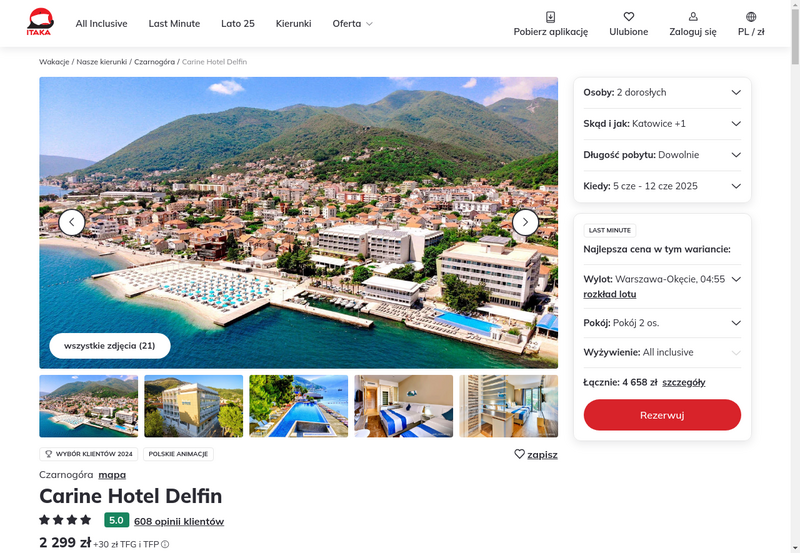This screenshot has height=553, width=800.
Task: Click the ITAKA logo
Action: [40, 22]
